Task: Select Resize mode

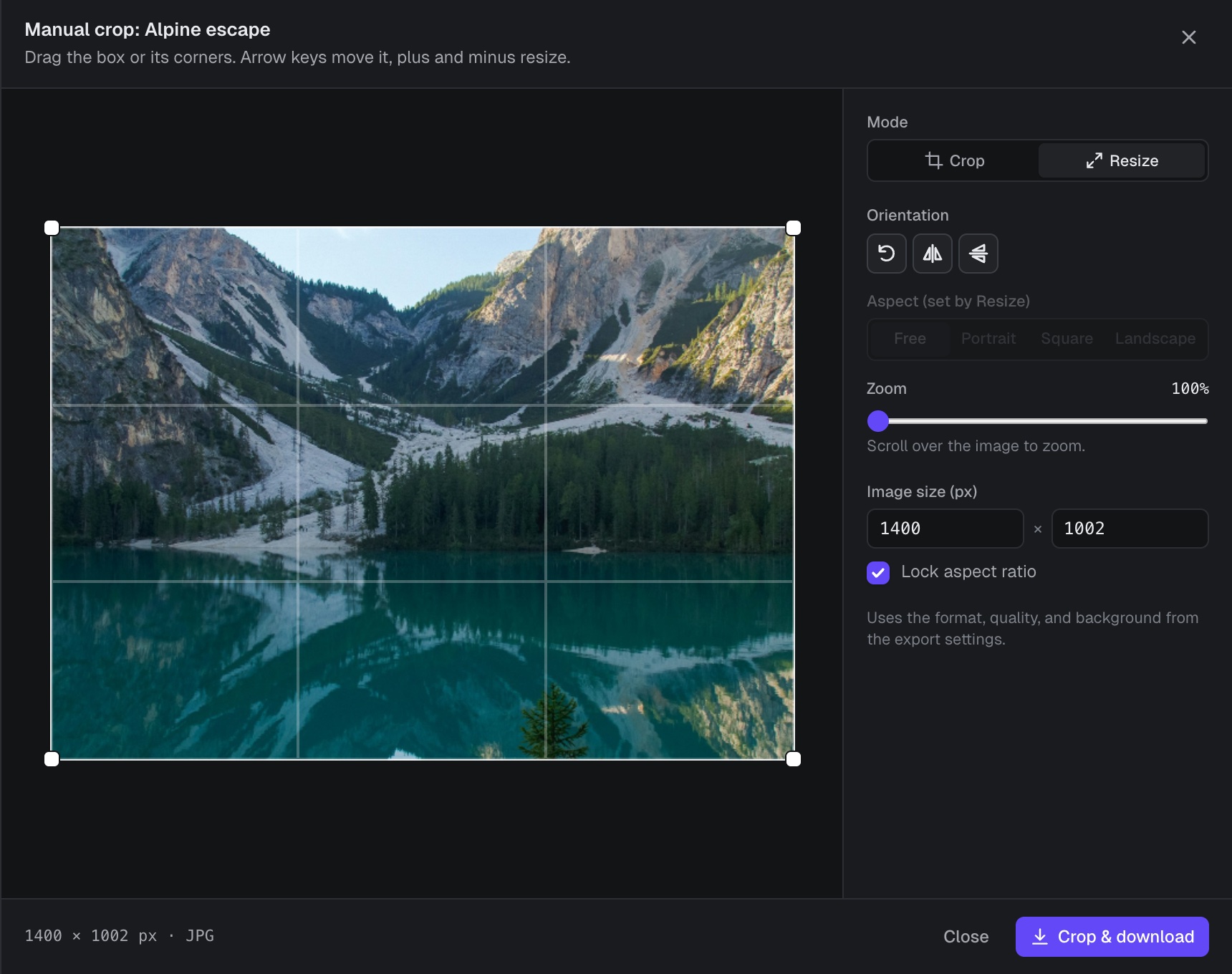Action: coord(1122,160)
